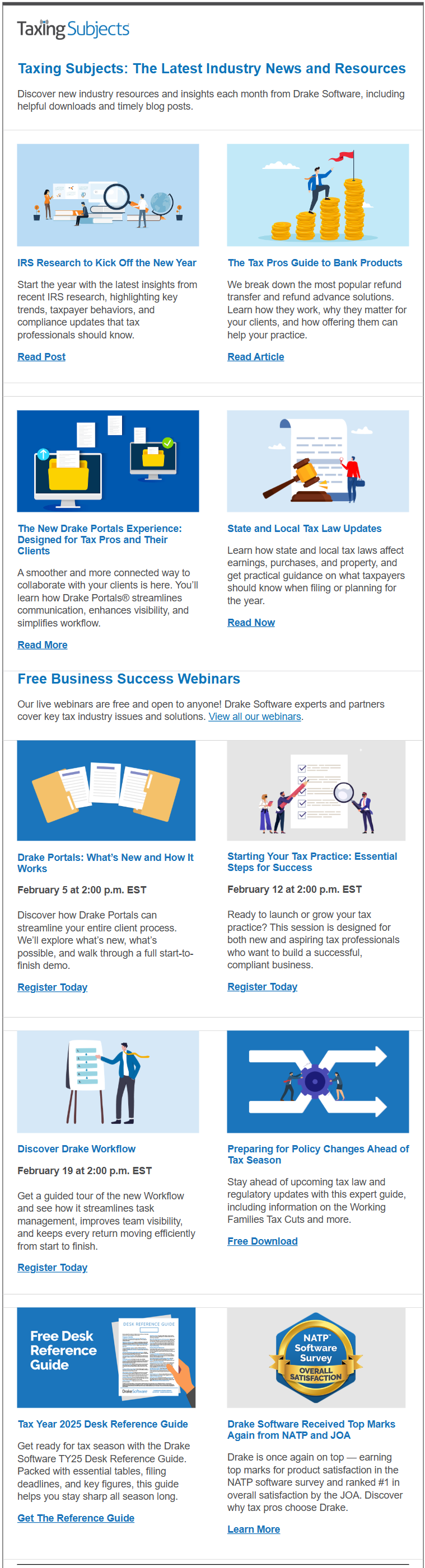
Task: Open the Read Post link
Action: (x=41, y=357)
